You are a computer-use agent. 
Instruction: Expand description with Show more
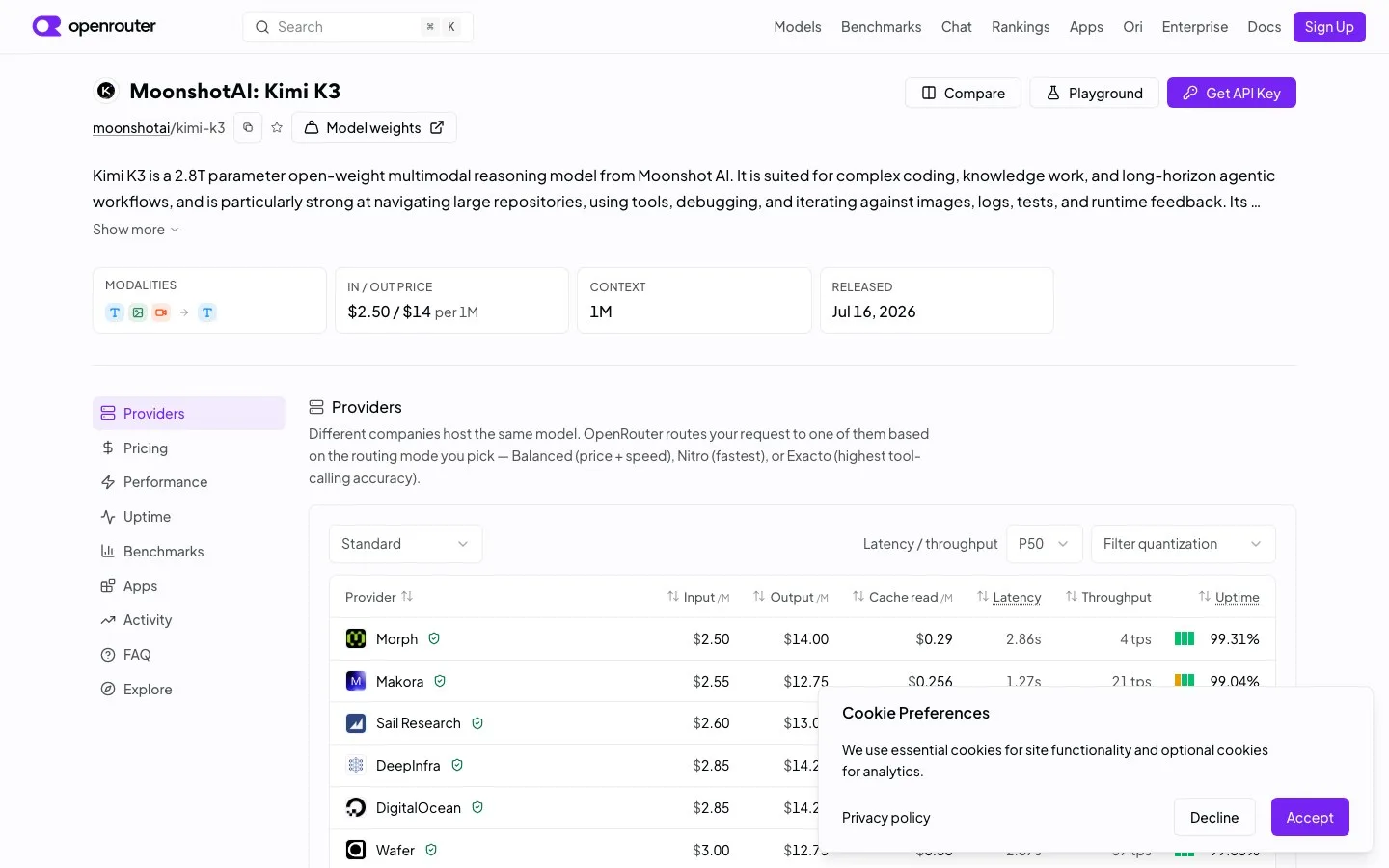[x=136, y=230]
